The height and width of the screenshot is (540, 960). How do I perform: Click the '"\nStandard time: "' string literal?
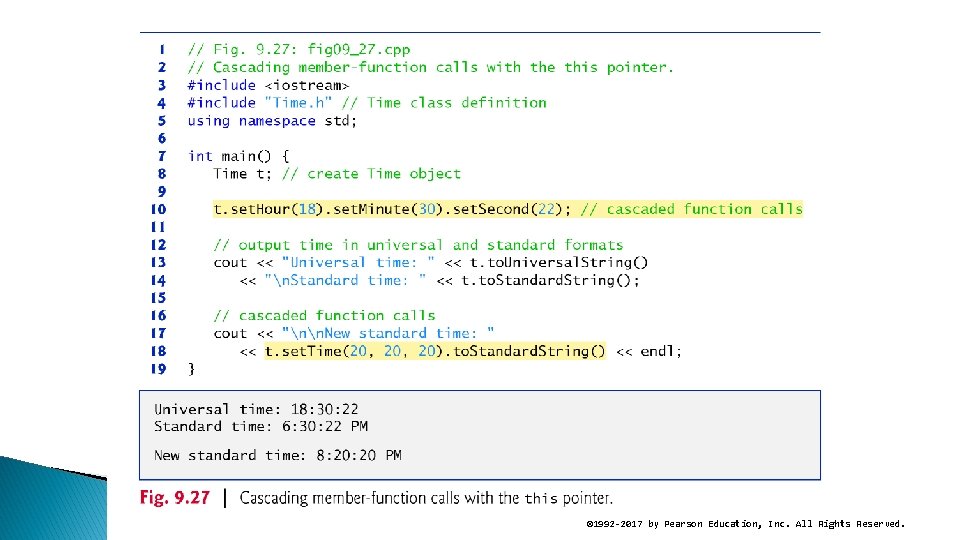coord(345,280)
